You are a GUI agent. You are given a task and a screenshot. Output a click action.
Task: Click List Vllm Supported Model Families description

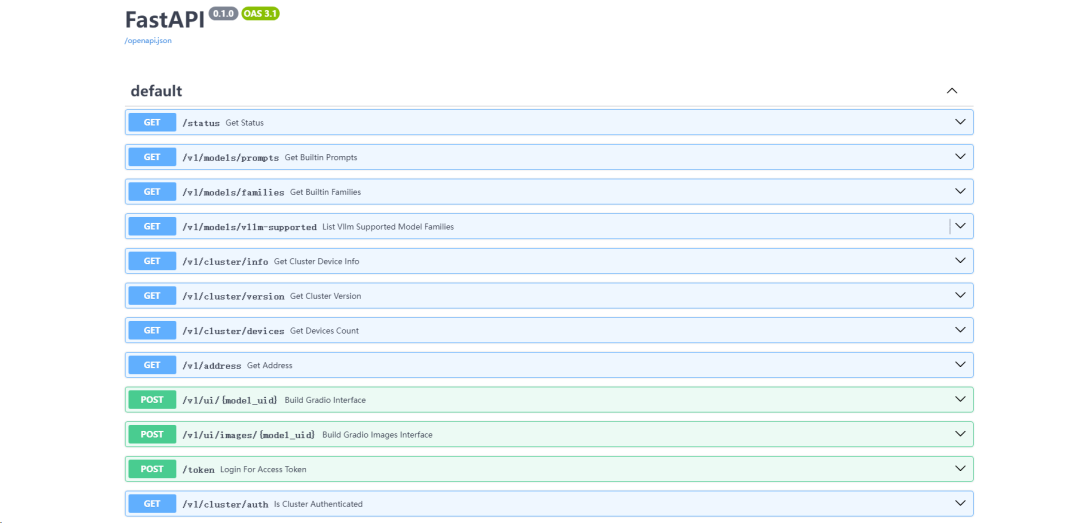[388, 227]
